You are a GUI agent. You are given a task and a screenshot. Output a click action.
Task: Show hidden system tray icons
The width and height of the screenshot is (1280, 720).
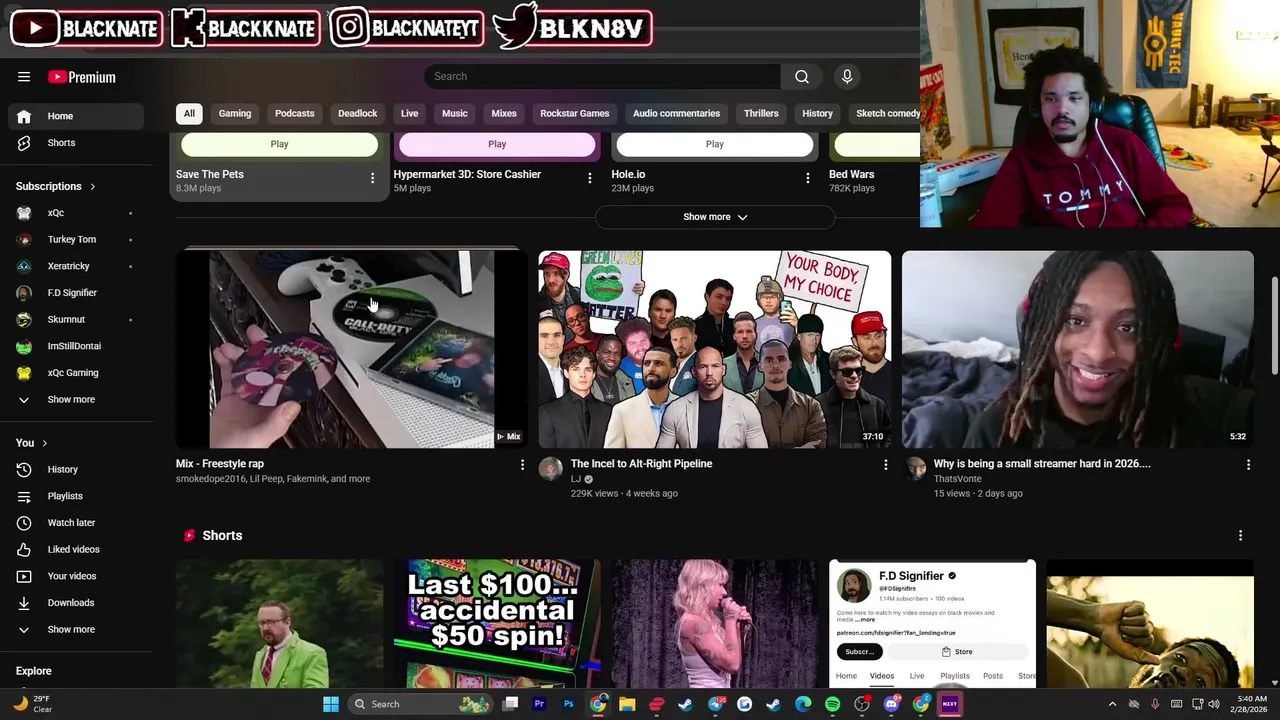coord(1112,704)
